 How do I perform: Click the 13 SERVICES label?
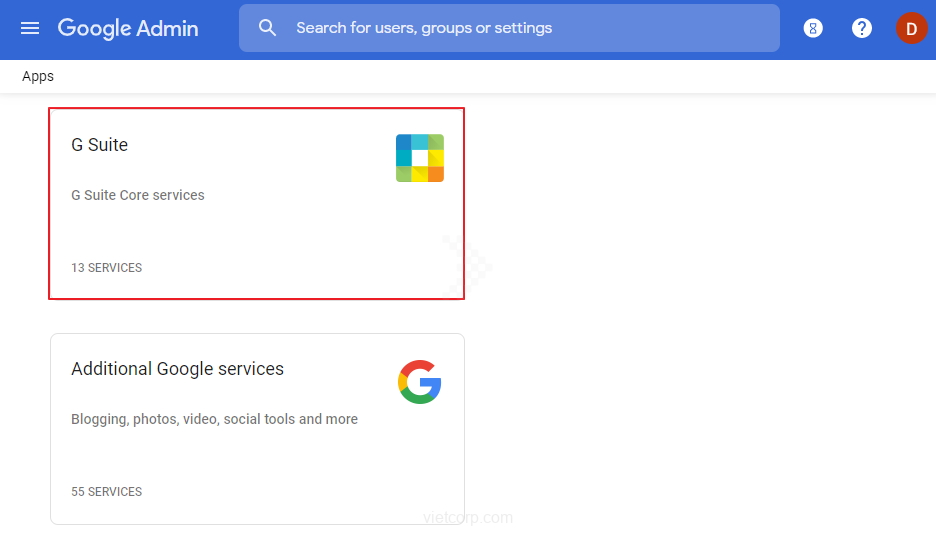pyautogui.click(x=106, y=268)
